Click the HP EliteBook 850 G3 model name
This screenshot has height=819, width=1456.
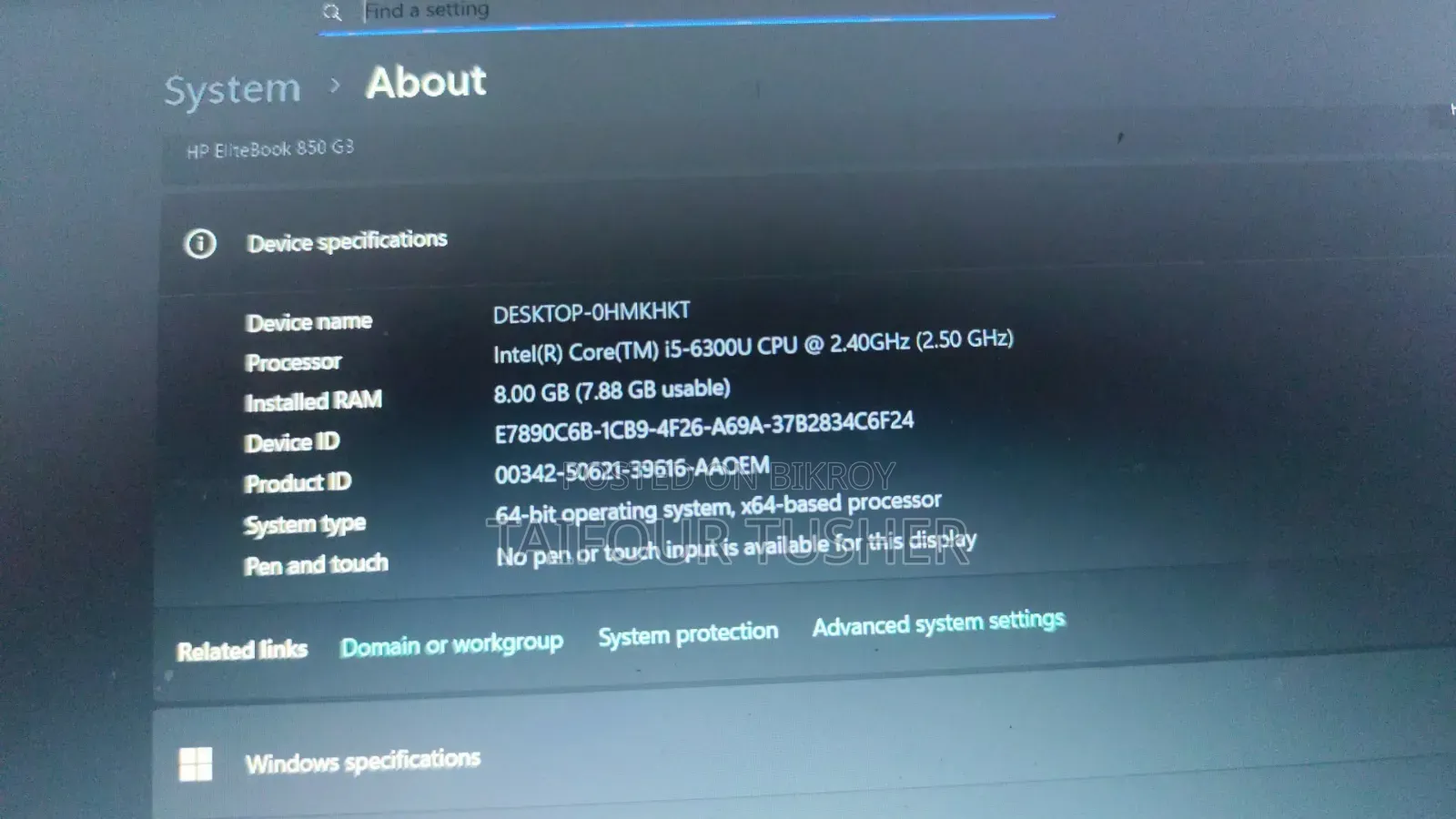point(270,148)
